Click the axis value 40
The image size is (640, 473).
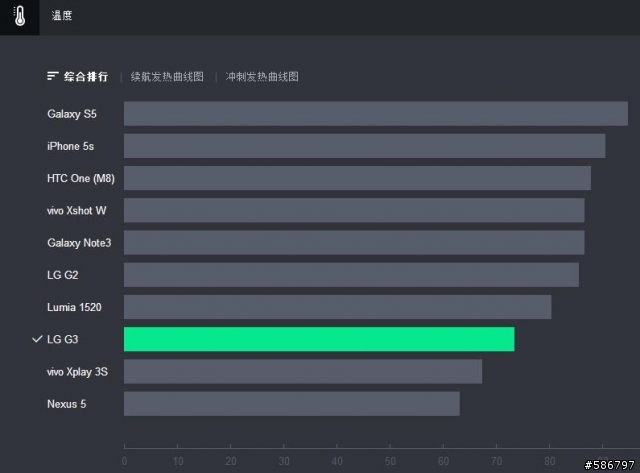click(x=337, y=461)
